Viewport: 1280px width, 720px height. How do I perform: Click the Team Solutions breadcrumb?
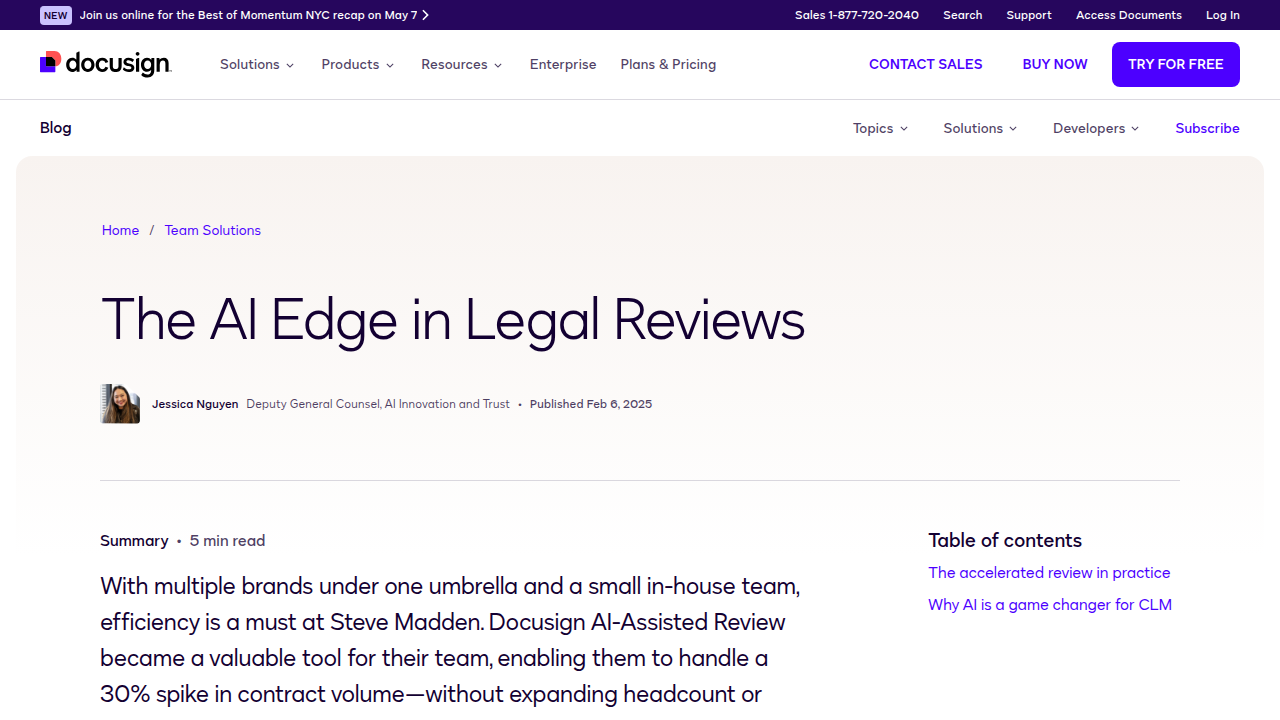(x=213, y=230)
